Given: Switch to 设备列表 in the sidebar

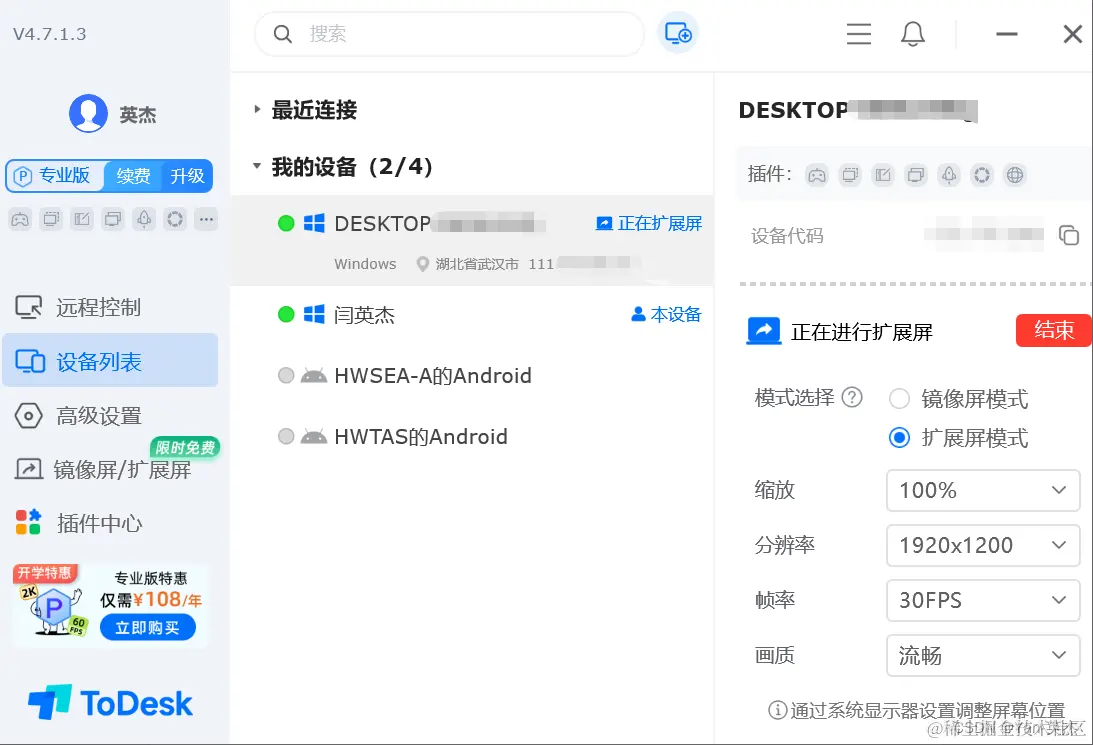Looking at the screenshot, I should click(x=110, y=360).
